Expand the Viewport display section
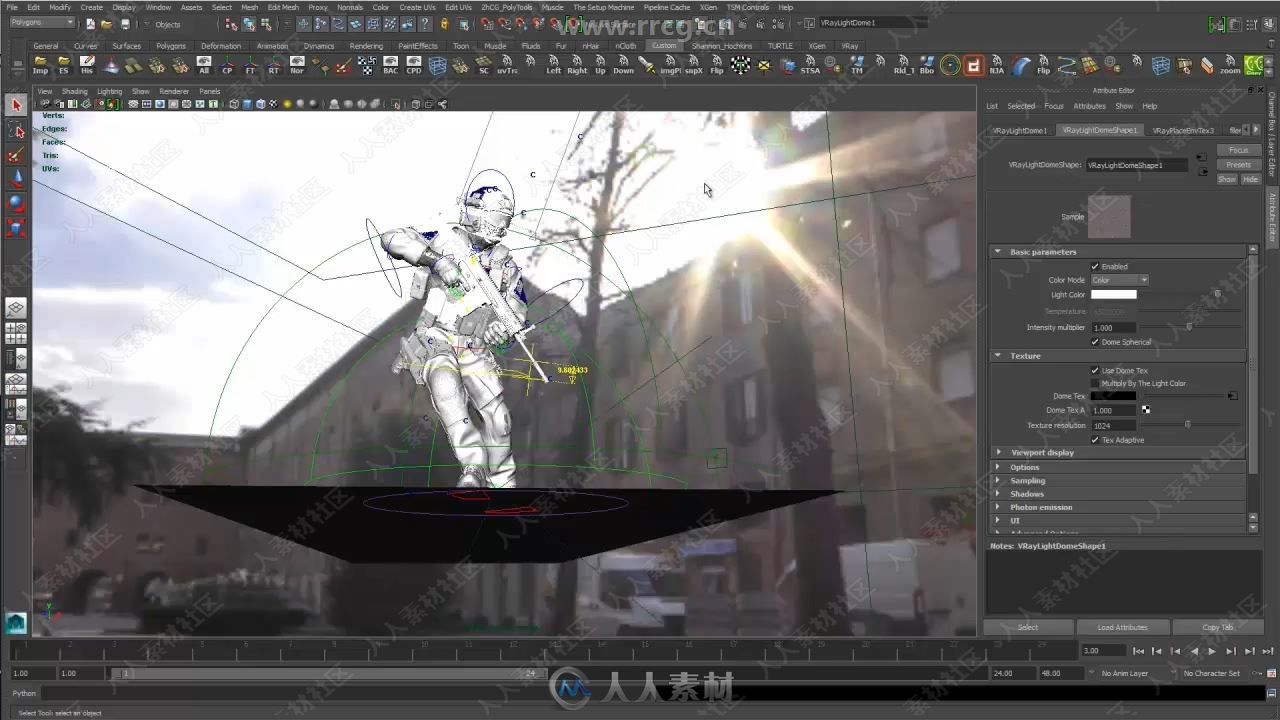 998,452
